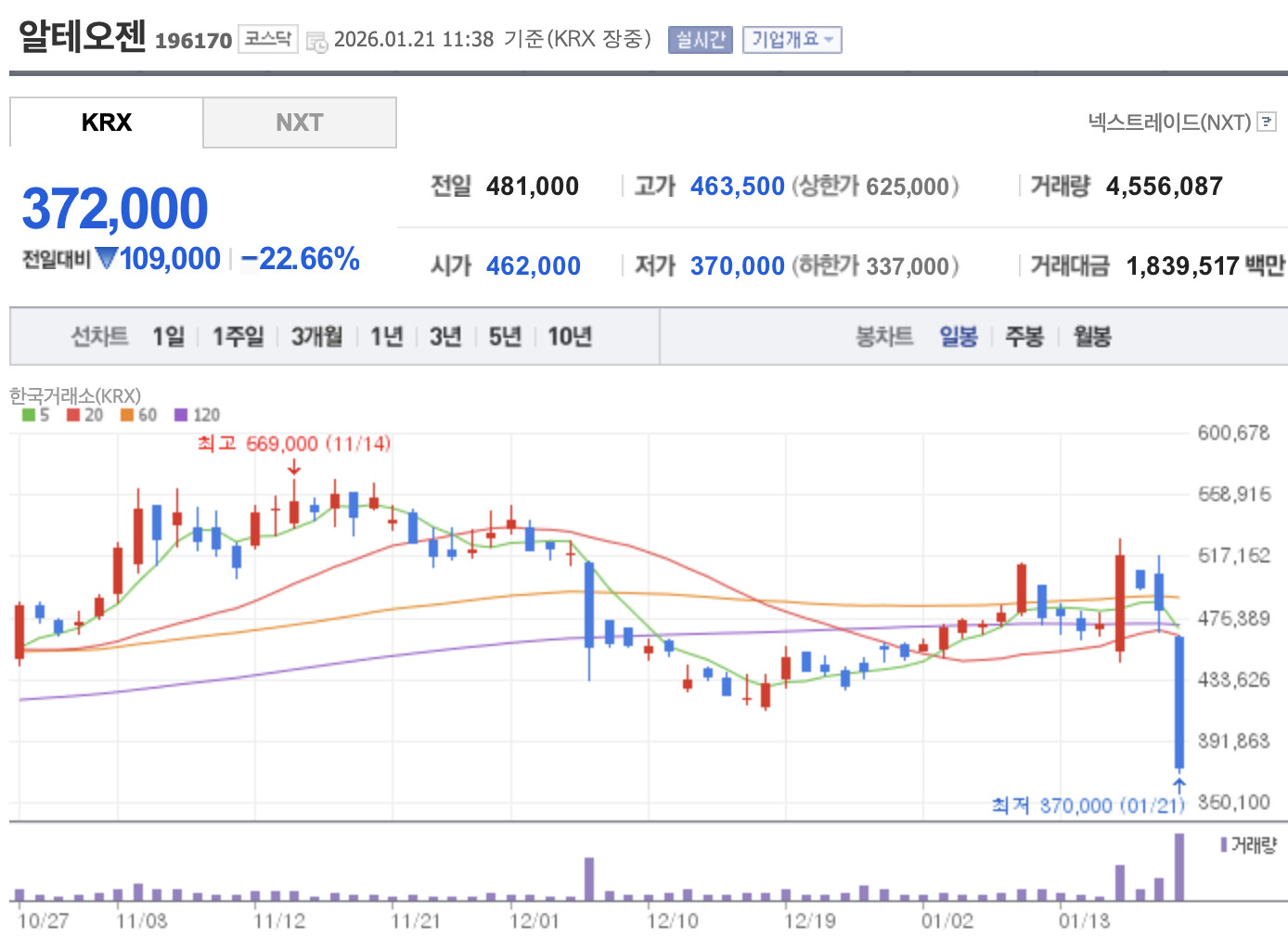Image resolution: width=1288 pixels, height=943 pixels.
Task: Select the 10년 line chart period
Action: (x=570, y=336)
